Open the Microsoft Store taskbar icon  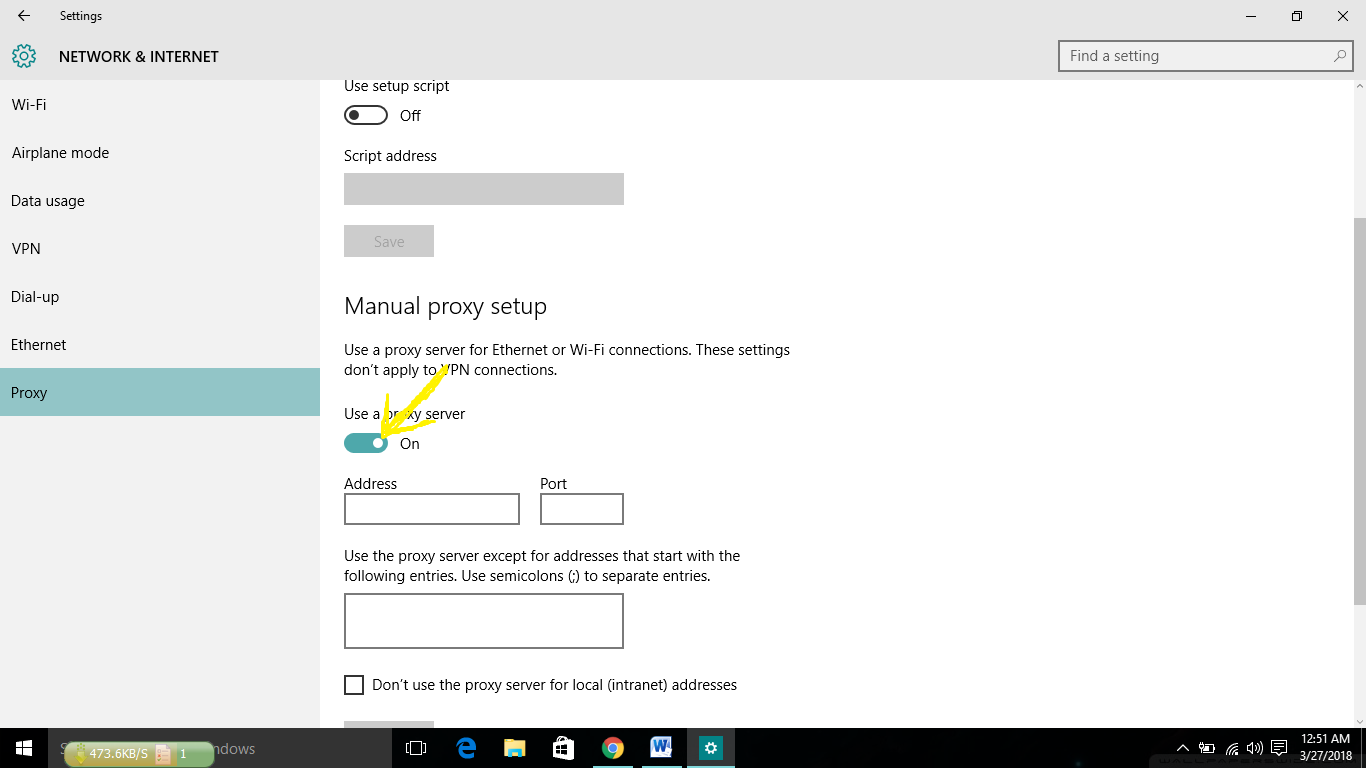564,748
